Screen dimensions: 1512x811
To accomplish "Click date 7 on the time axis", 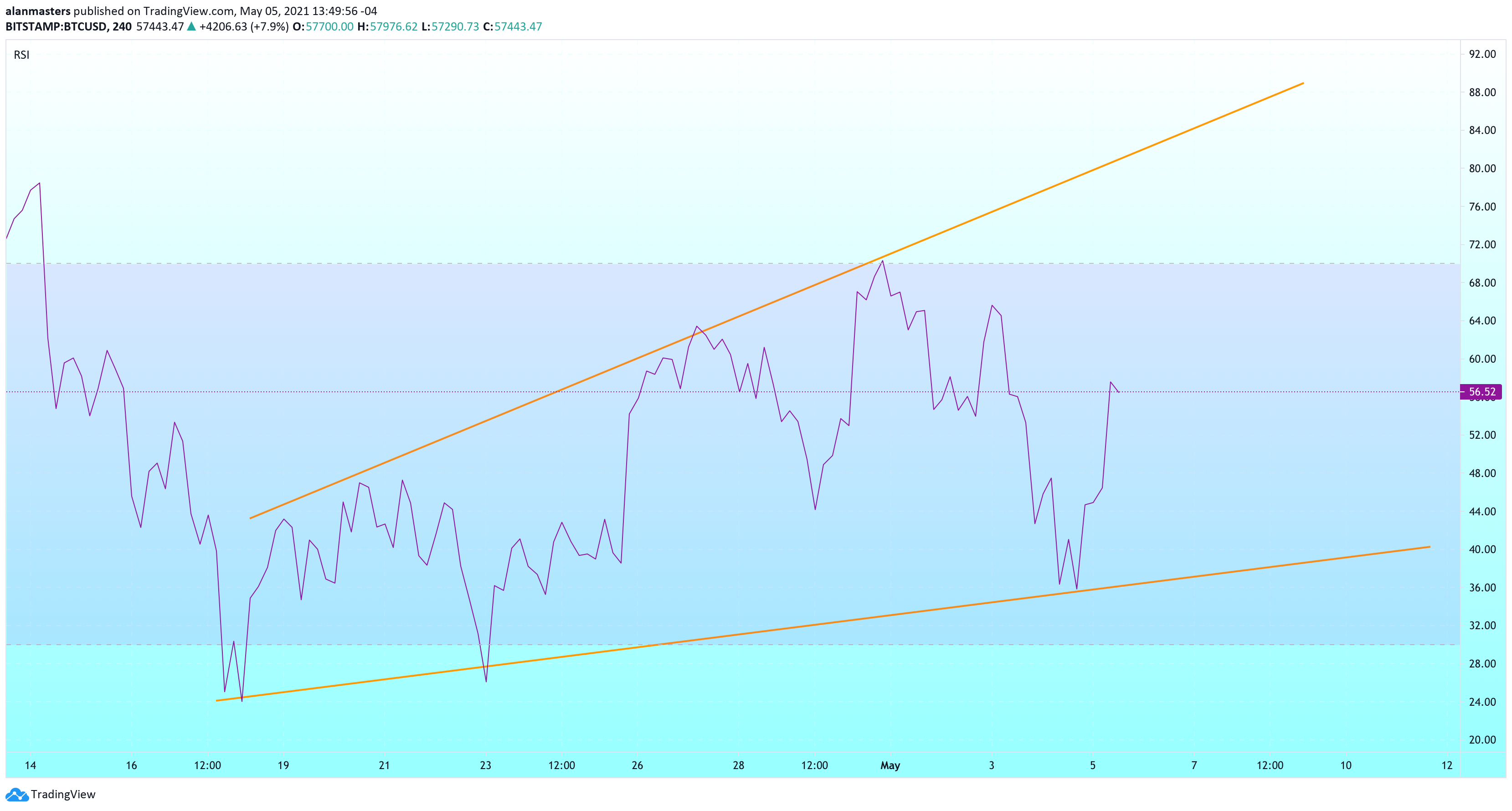I will (x=1194, y=766).
